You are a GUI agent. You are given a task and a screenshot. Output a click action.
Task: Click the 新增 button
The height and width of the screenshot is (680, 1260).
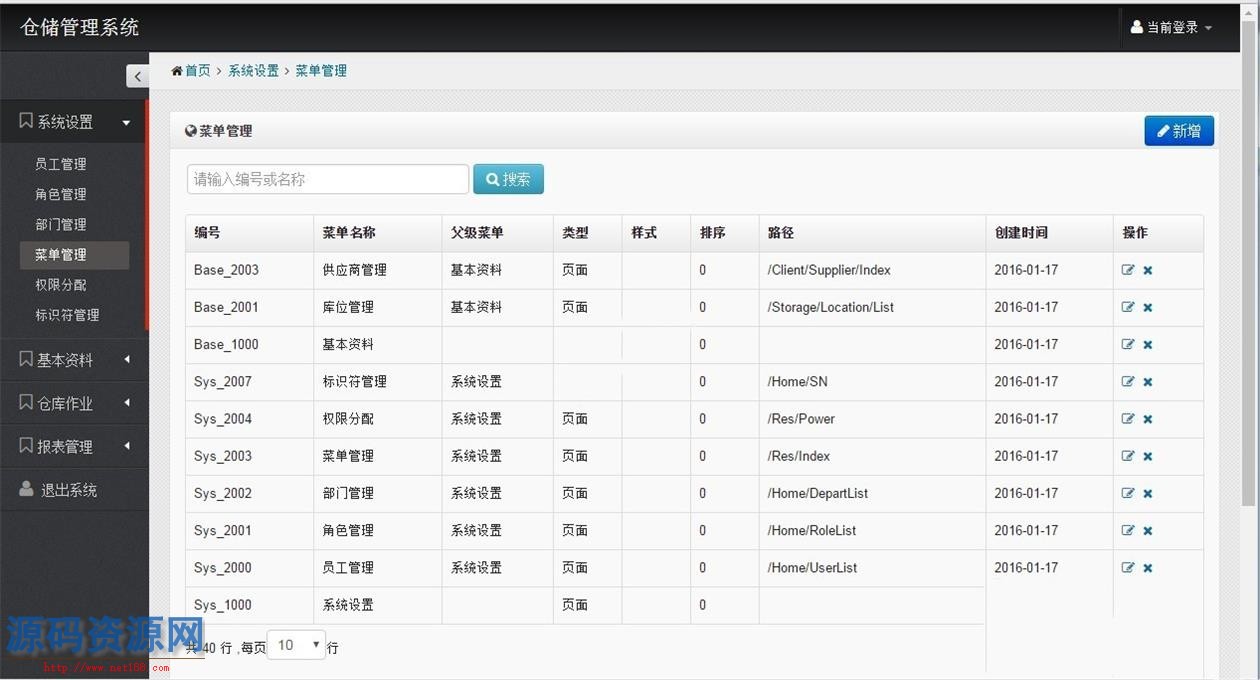click(1179, 131)
